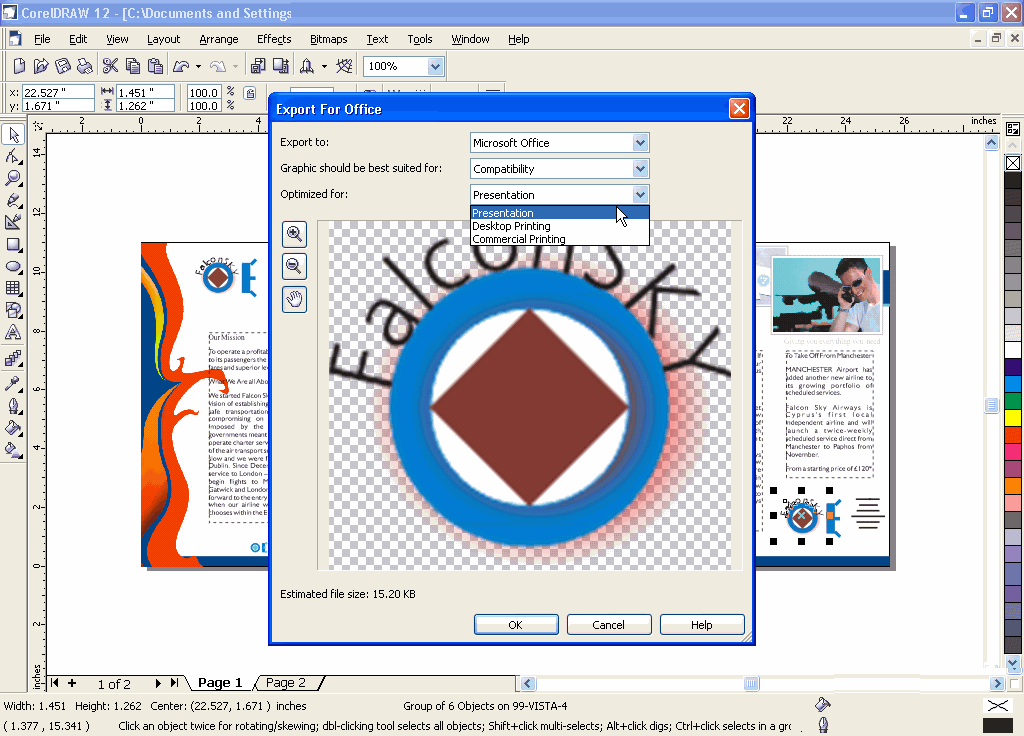Image resolution: width=1024 pixels, height=736 pixels.
Task: Toggle the nonproportional scaling lock
Action: click(250, 93)
